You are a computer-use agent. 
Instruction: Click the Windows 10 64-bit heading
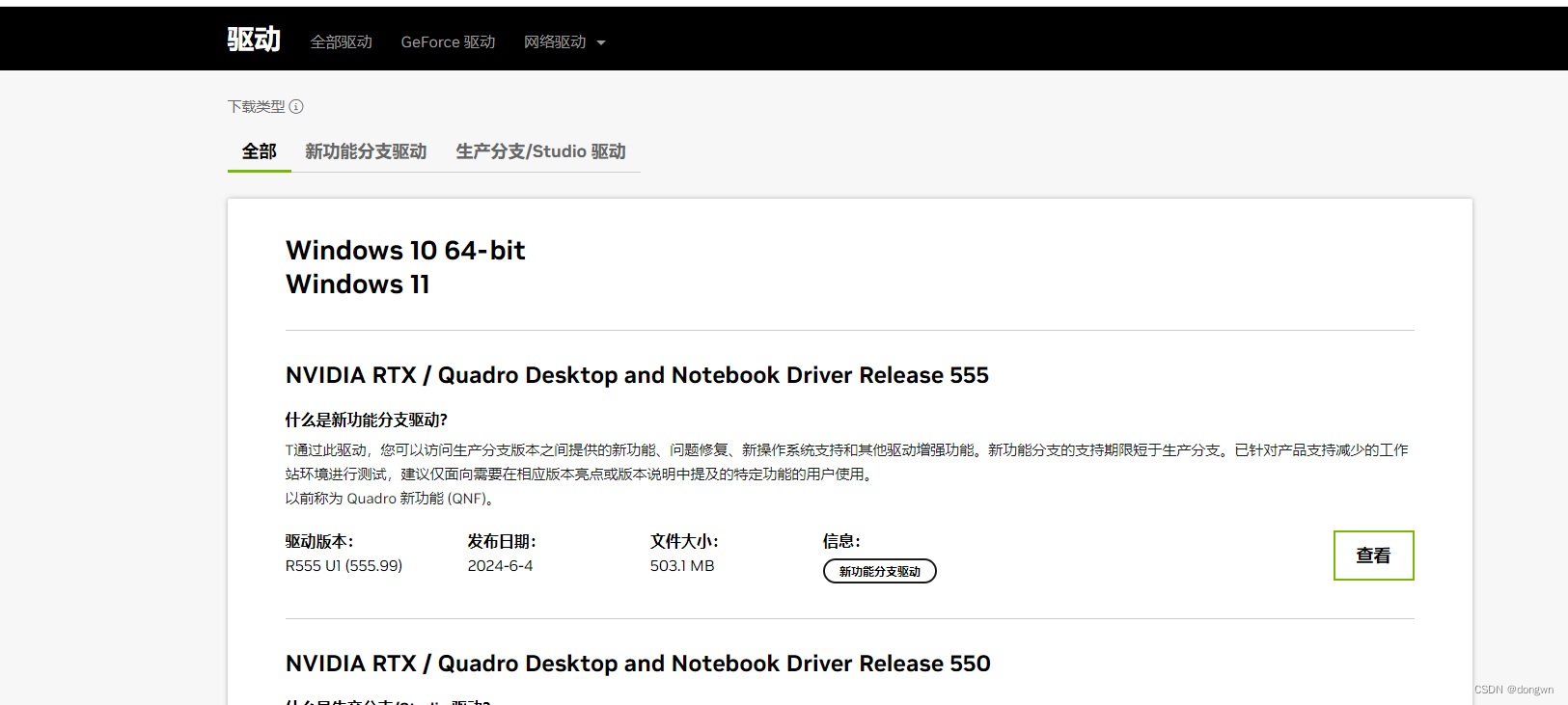point(405,251)
